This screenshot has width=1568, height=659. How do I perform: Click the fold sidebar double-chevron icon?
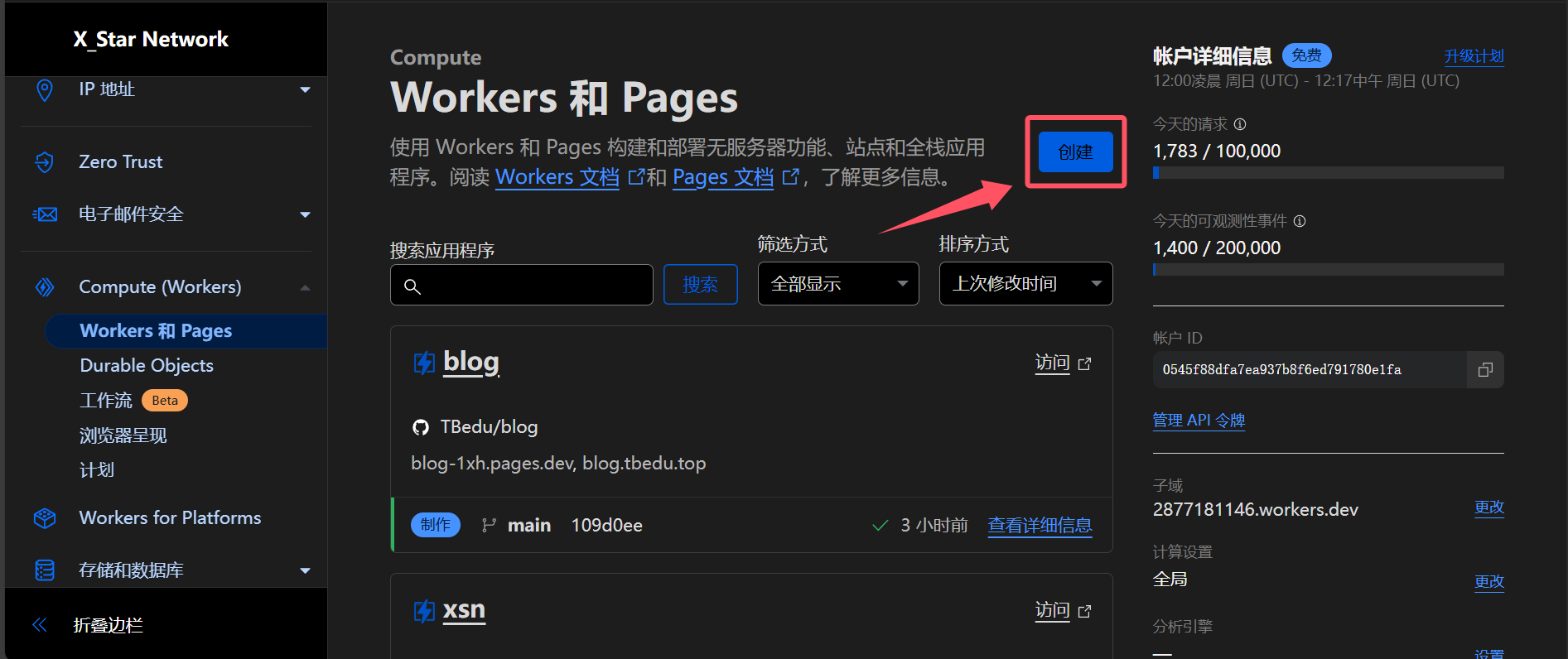tap(40, 625)
